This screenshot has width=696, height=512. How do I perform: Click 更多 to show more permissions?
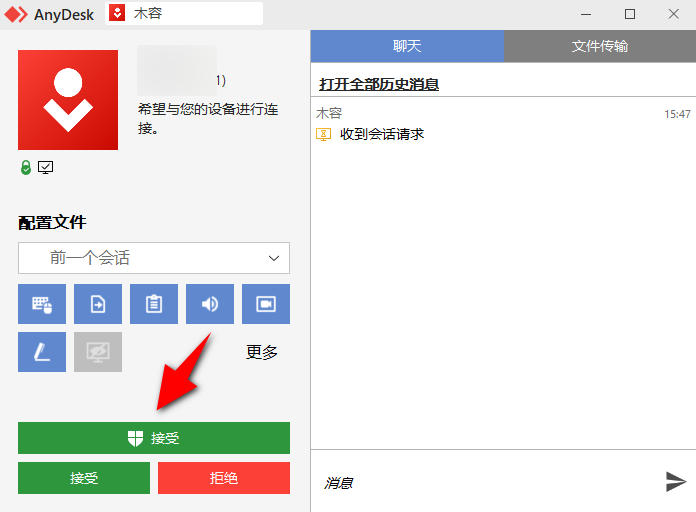tap(262, 352)
